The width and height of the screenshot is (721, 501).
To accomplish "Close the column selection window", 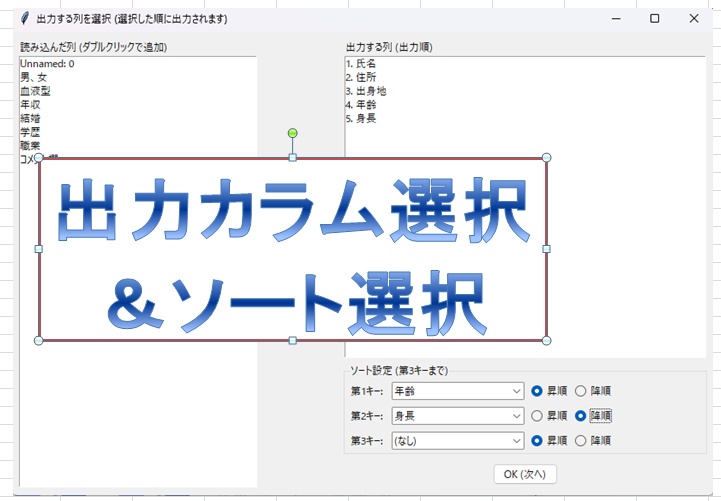I will (694, 19).
